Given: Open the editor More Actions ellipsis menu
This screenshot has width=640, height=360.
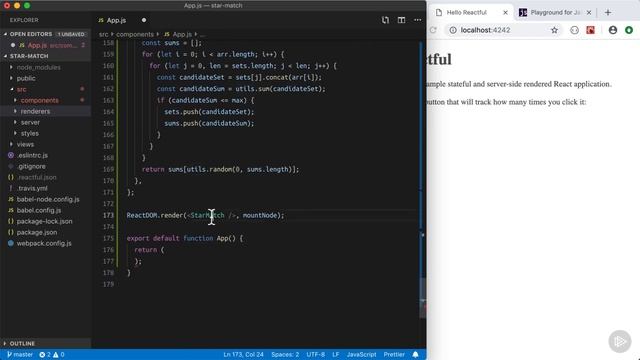Looking at the screenshot, I should point(418,20).
